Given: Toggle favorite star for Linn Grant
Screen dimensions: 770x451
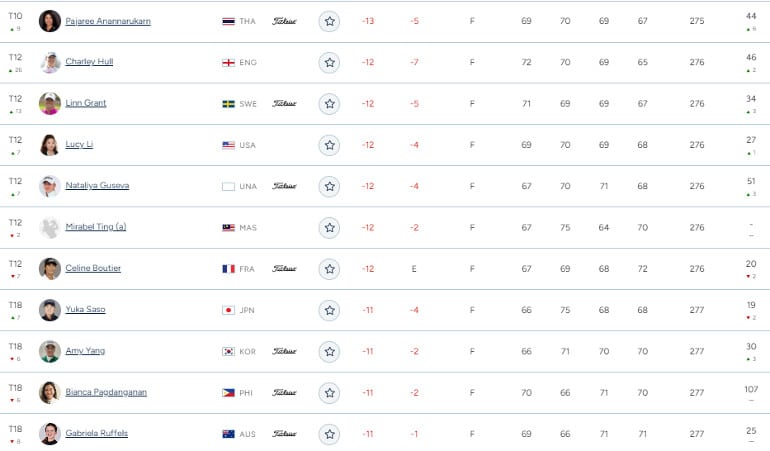Looking at the screenshot, I should pos(329,104).
